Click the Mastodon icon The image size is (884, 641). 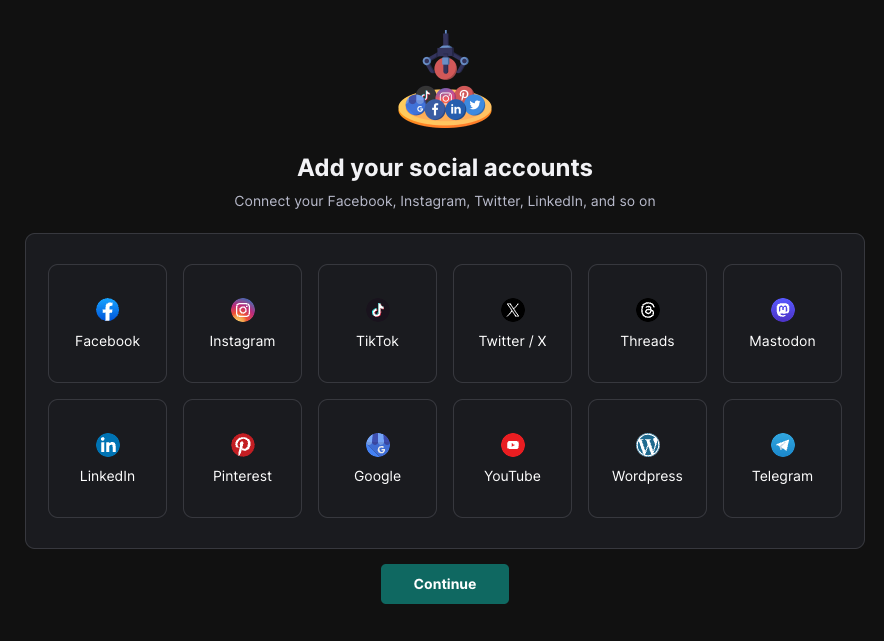[x=782, y=310]
